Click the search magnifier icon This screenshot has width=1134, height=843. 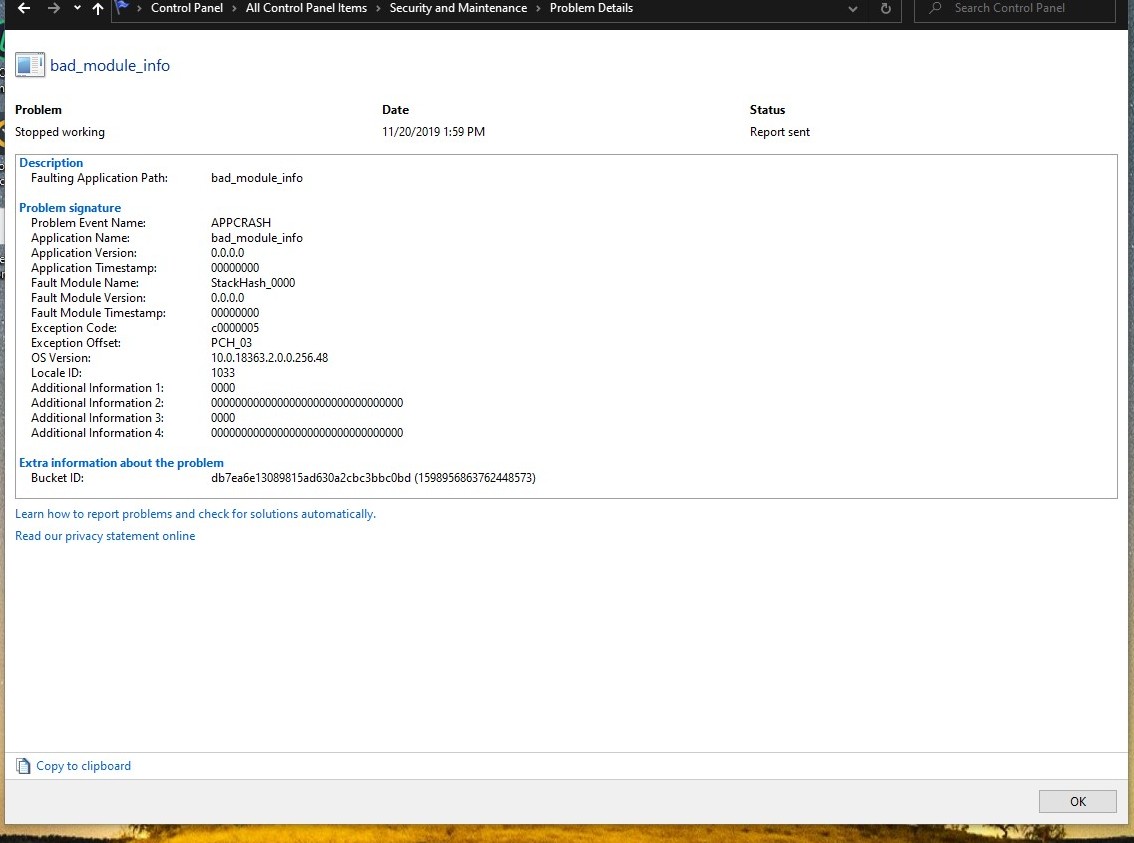coord(935,8)
